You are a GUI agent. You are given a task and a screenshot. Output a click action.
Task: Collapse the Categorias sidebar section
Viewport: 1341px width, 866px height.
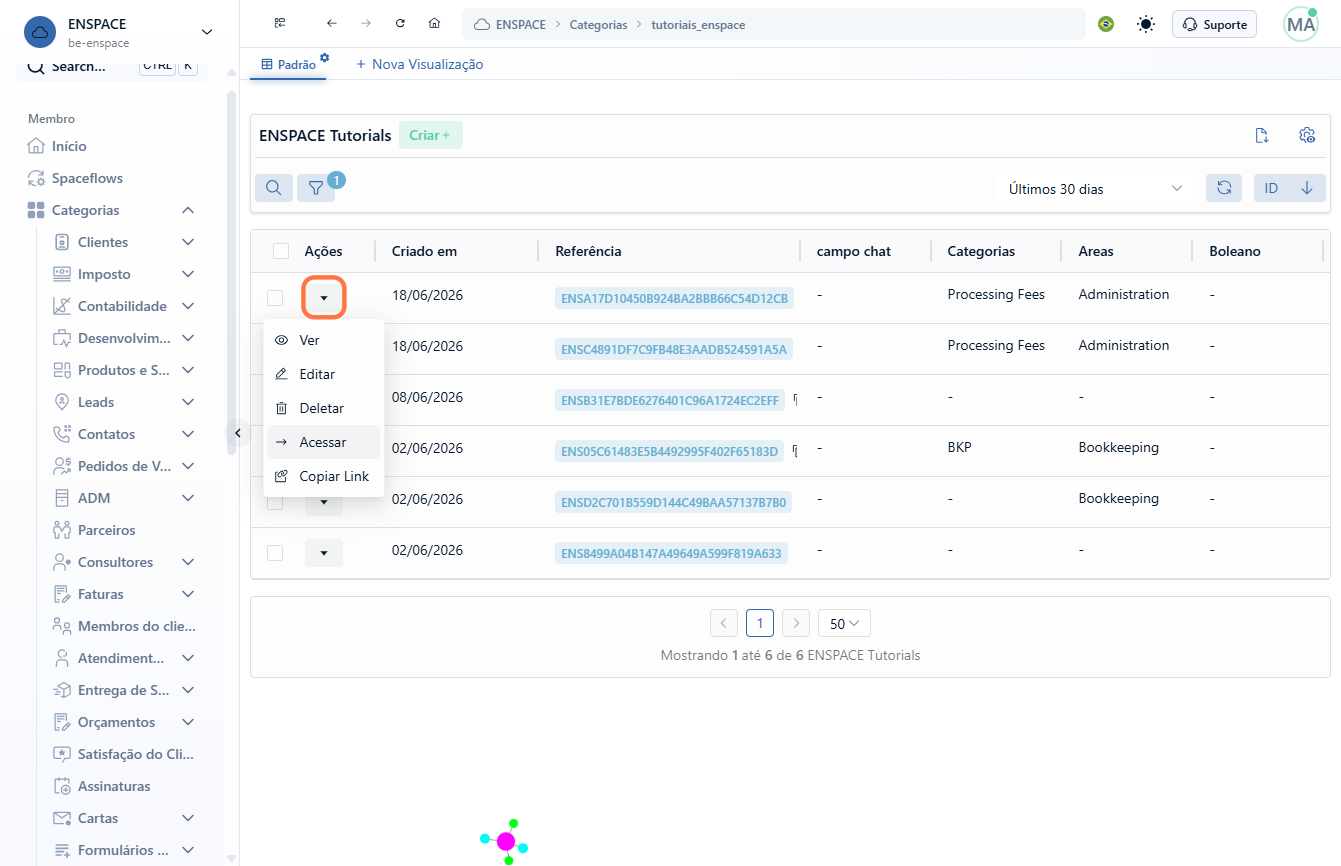coord(187,210)
